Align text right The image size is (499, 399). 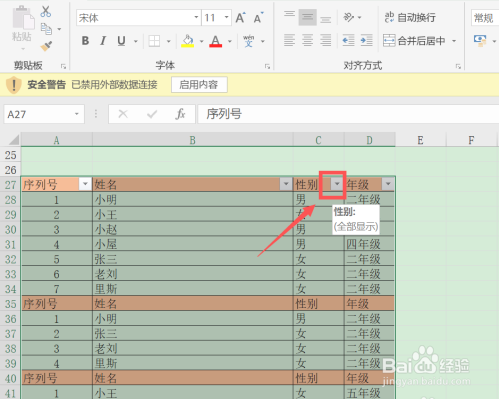pos(325,41)
